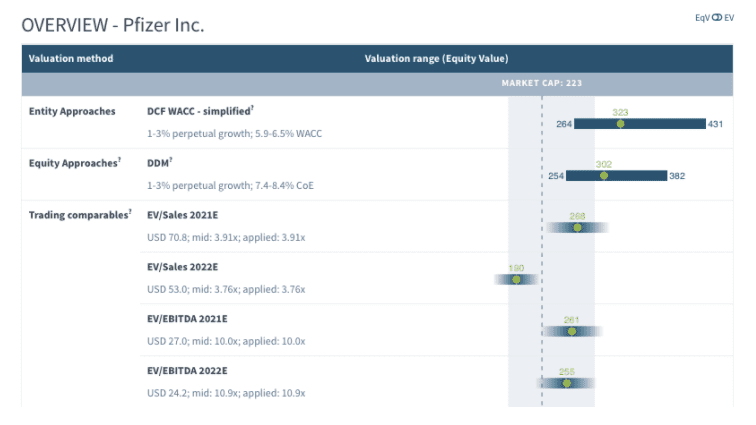The width and height of the screenshot is (756, 425).
Task: Click the Valuation method column header
Action: point(71,58)
